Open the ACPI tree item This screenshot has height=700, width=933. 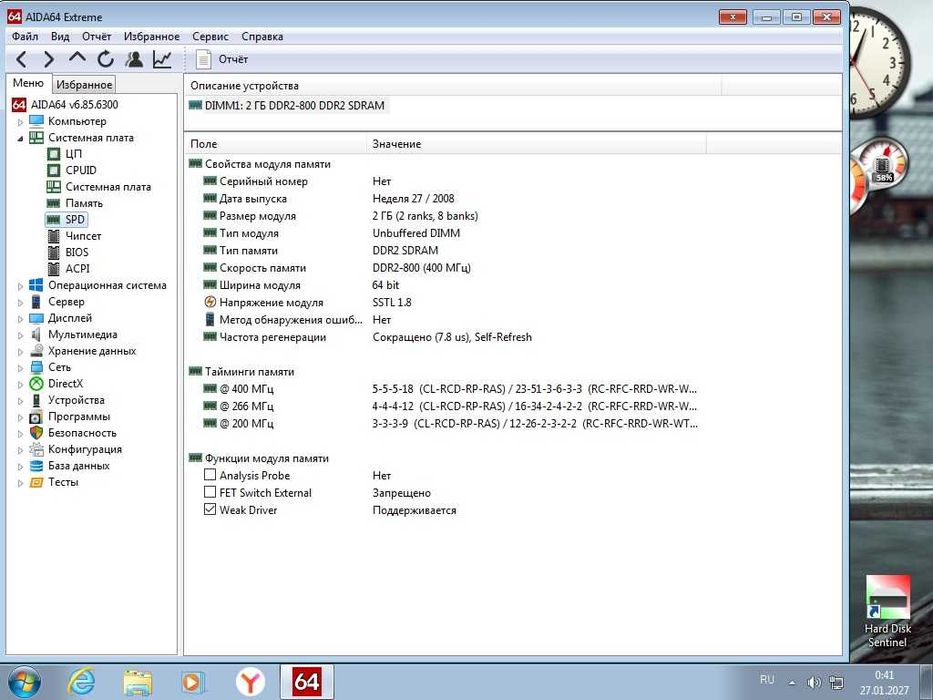tap(77, 268)
